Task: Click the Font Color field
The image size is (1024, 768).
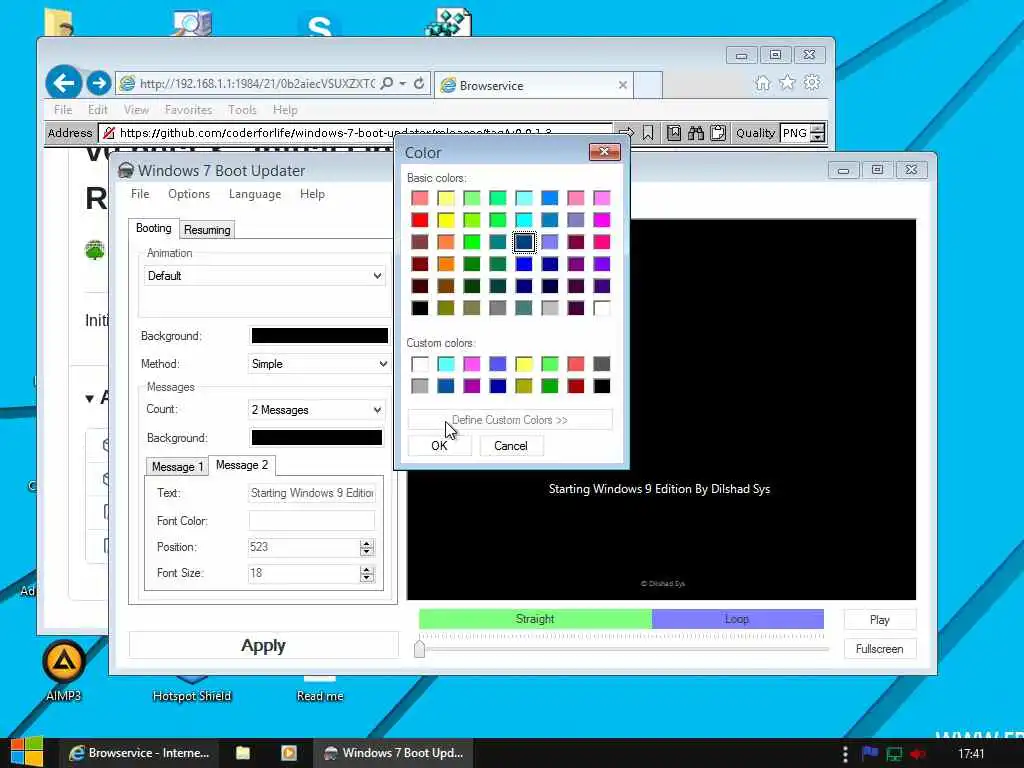Action: click(312, 520)
